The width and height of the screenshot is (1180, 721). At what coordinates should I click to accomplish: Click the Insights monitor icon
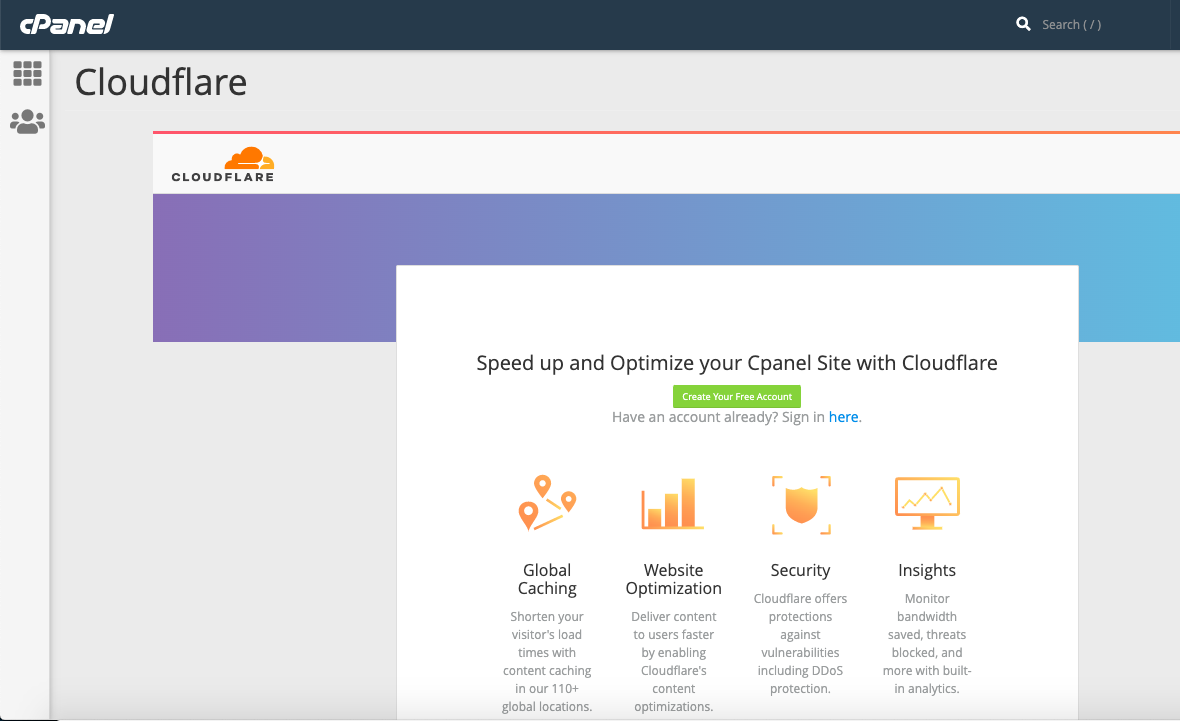point(927,504)
